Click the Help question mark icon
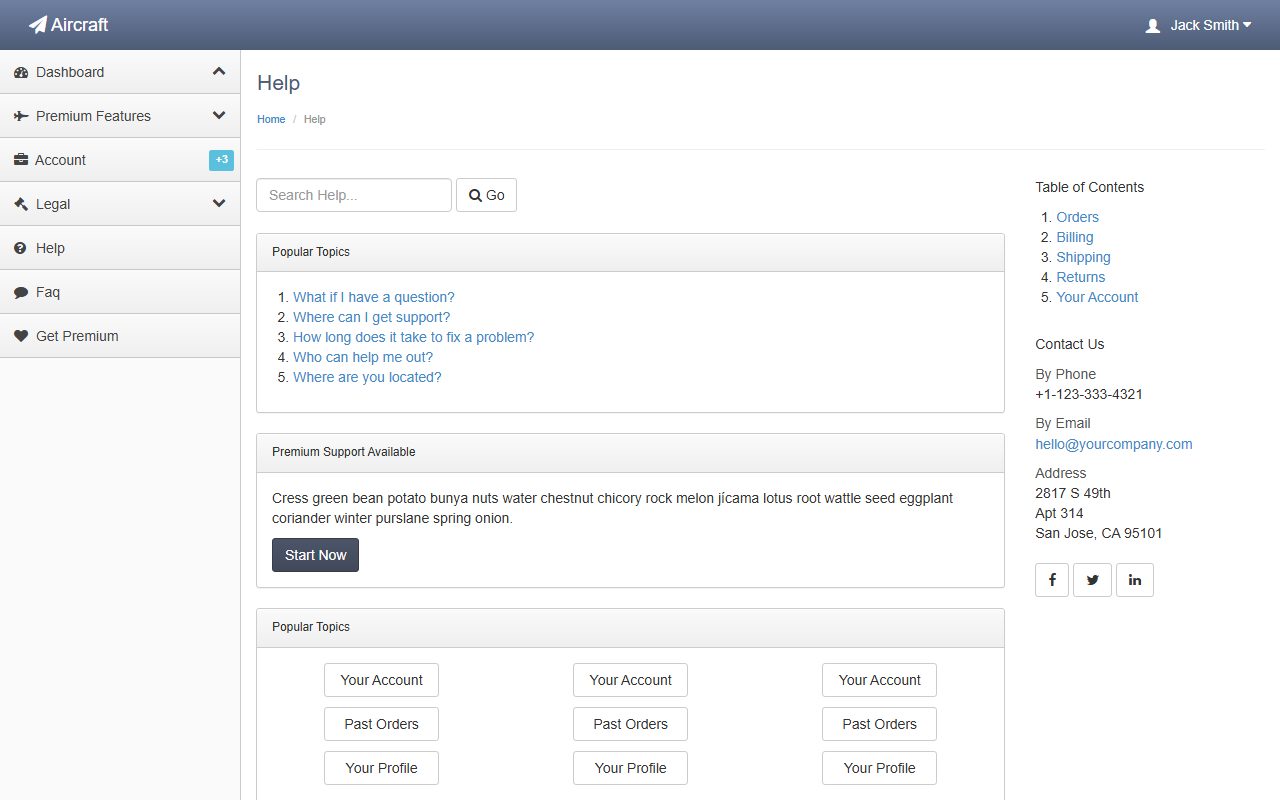 pos(21,248)
